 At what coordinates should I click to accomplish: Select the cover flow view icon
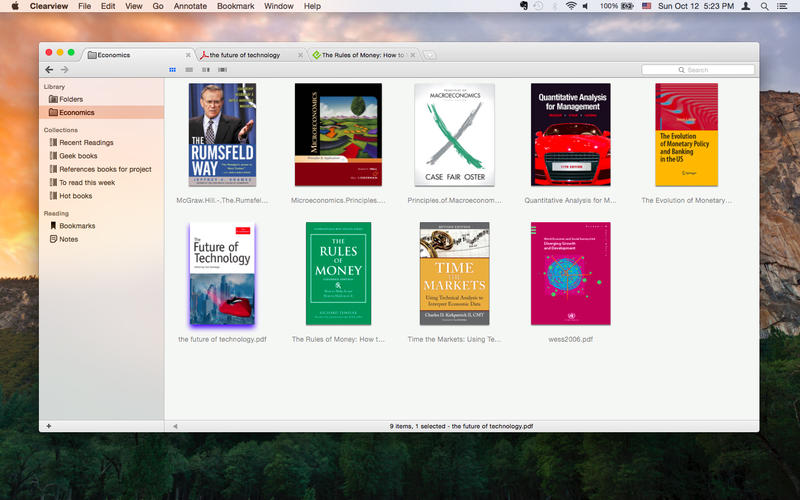point(222,70)
